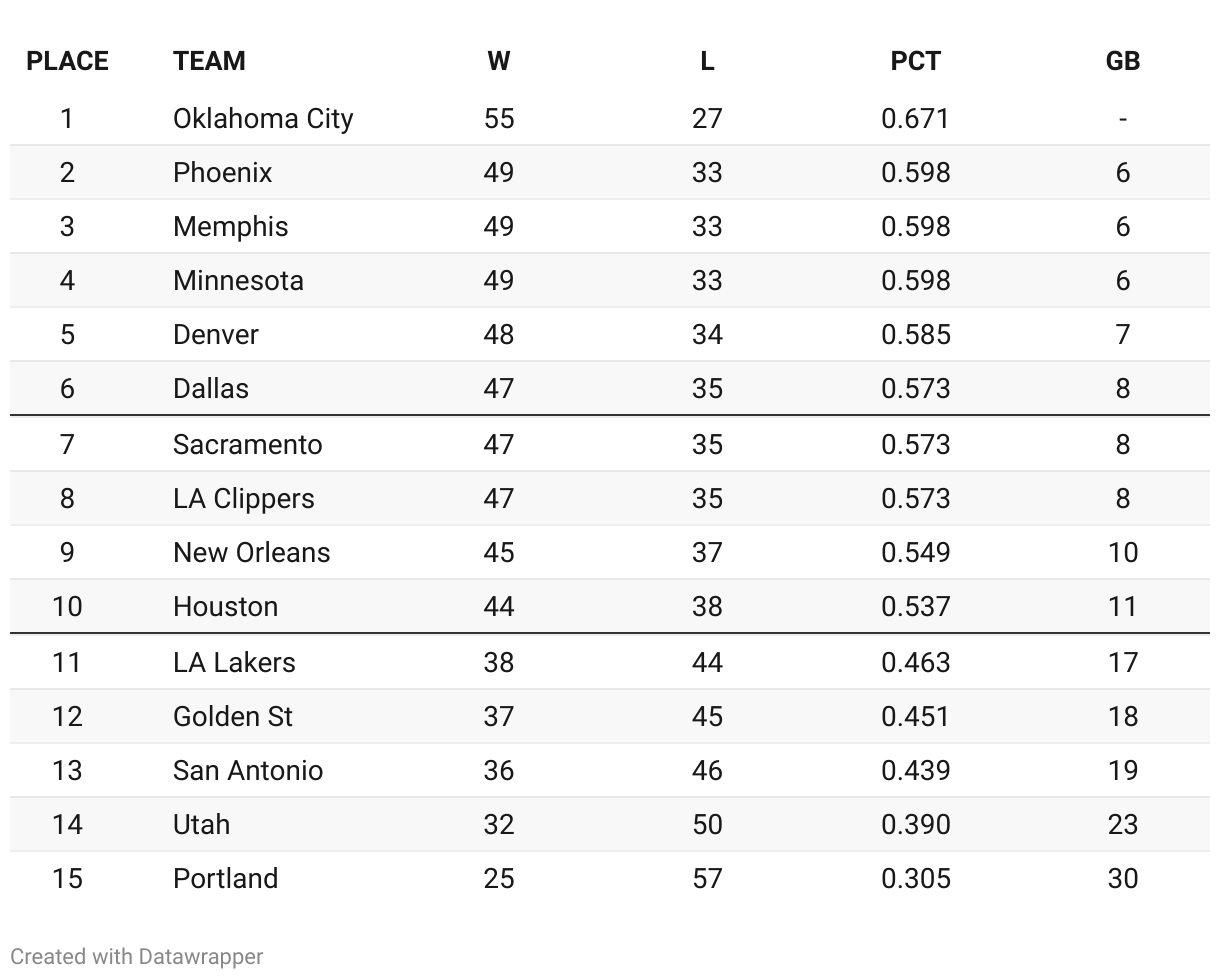Screen dimensions: 1220x980
Task: Click New Orleans' 45 wins value
Action: [498, 552]
